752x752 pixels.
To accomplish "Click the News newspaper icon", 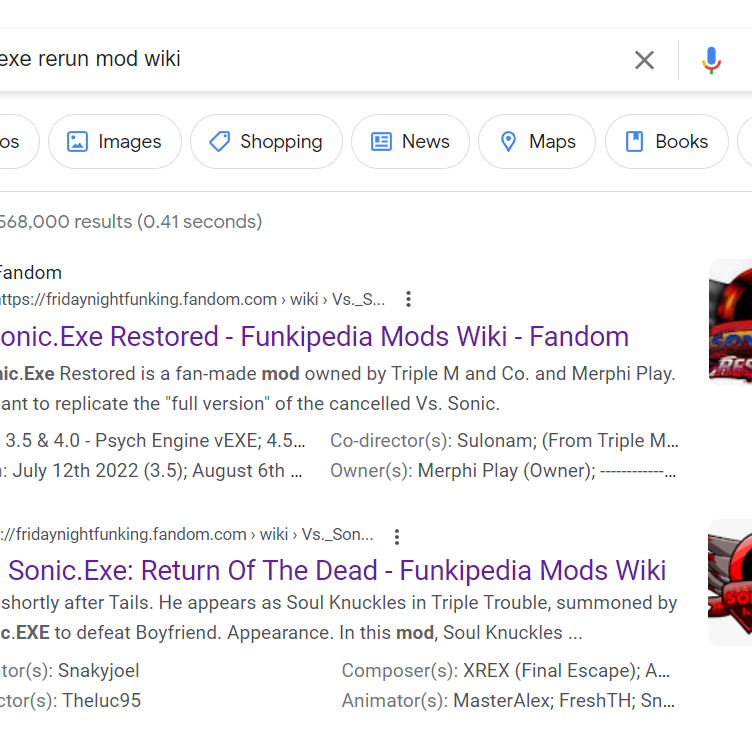I will (x=381, y=142).
